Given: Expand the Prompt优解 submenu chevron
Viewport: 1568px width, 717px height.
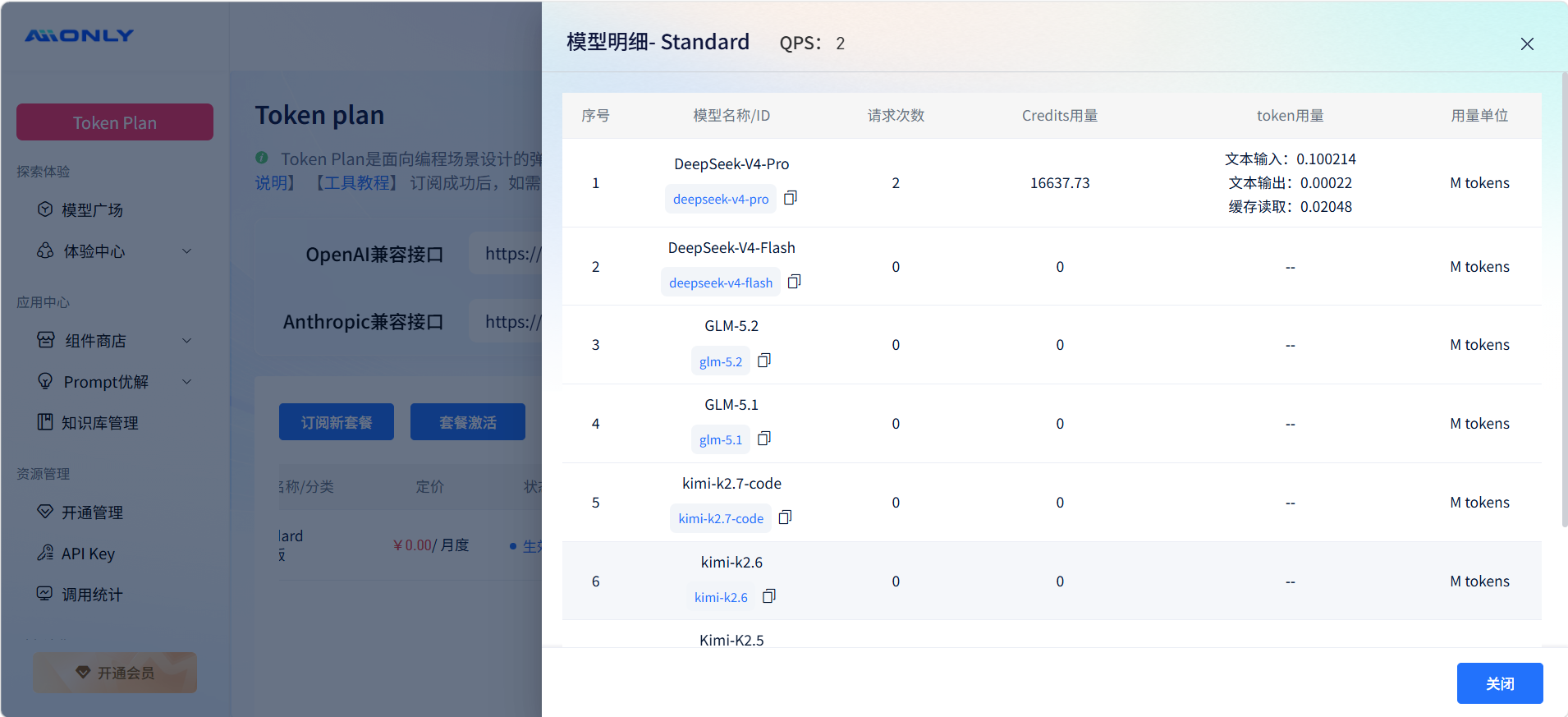Looking at the screenshot, I should [187, 382].
